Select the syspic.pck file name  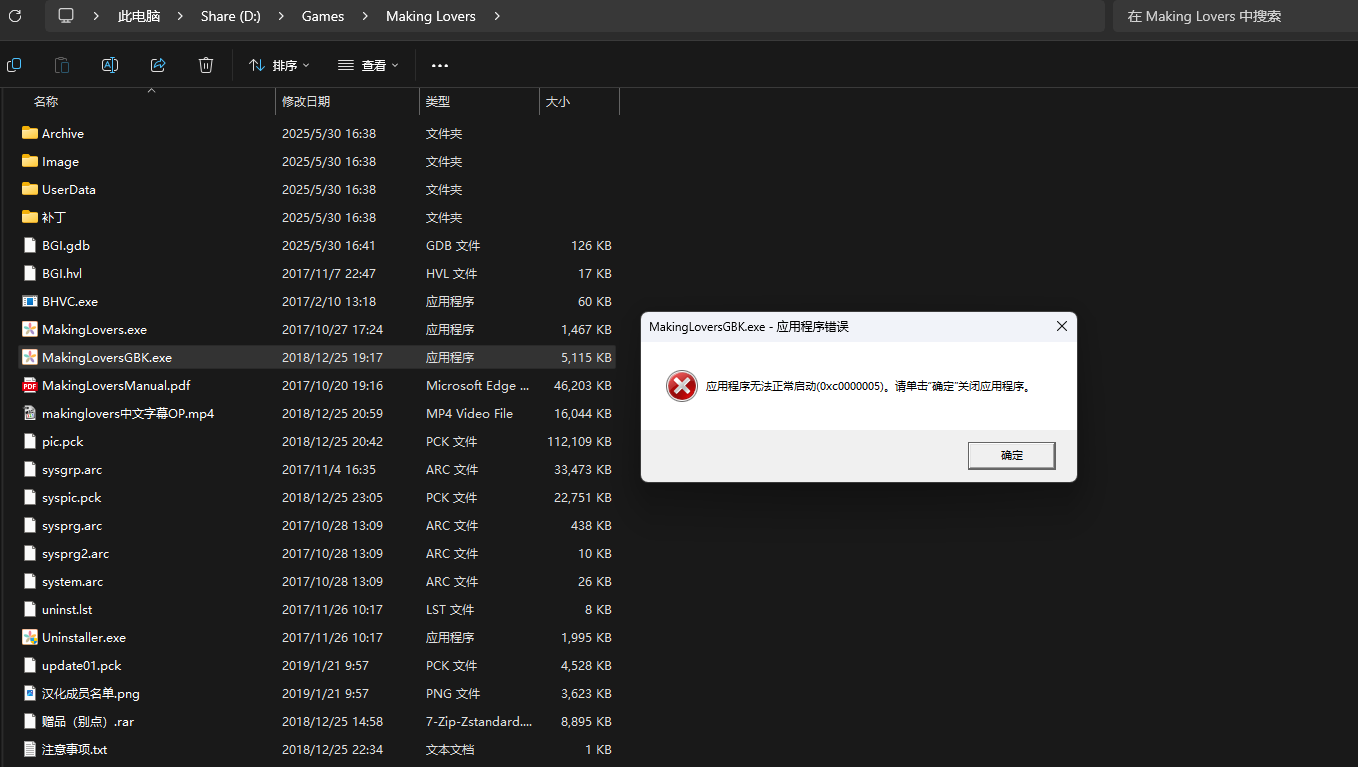72,497
